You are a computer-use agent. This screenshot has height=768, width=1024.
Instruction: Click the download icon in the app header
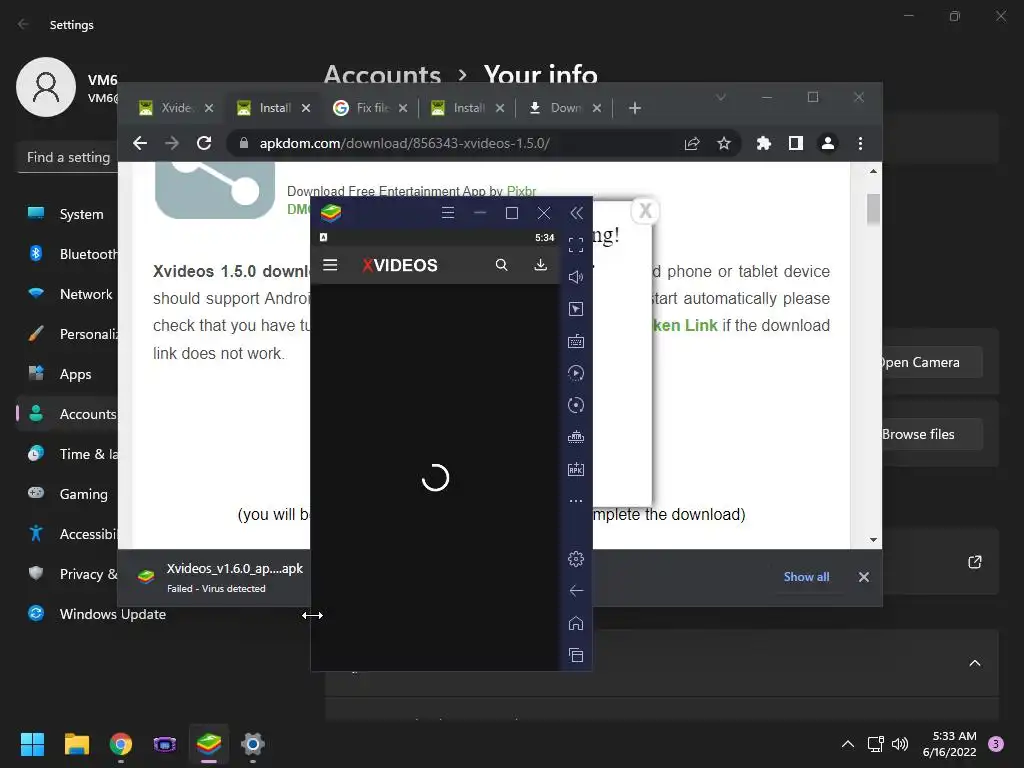tap(541, 265)
